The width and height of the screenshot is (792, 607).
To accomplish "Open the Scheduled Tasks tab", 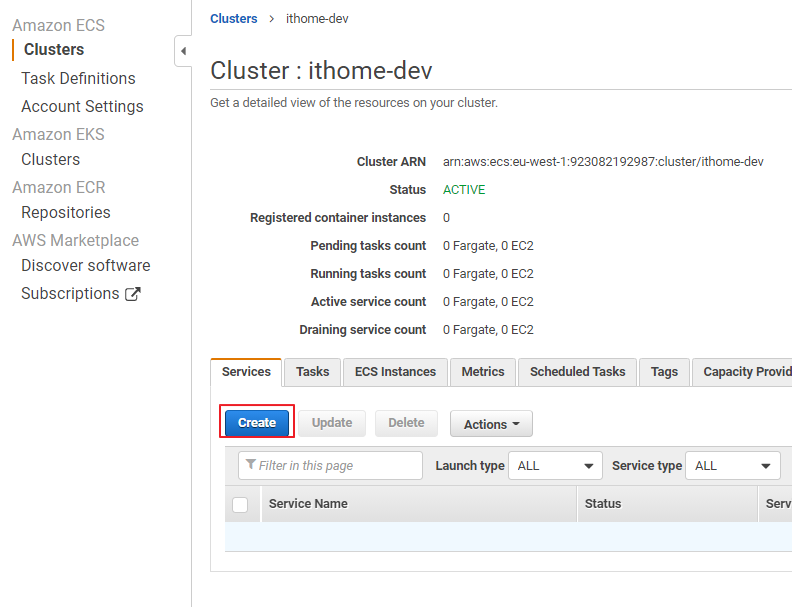I will 577,372.
